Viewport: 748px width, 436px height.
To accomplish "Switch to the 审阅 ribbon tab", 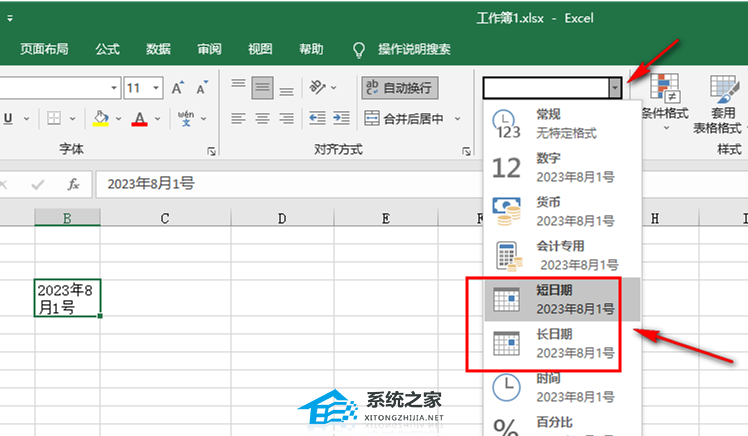I will (x=209, y=49).
